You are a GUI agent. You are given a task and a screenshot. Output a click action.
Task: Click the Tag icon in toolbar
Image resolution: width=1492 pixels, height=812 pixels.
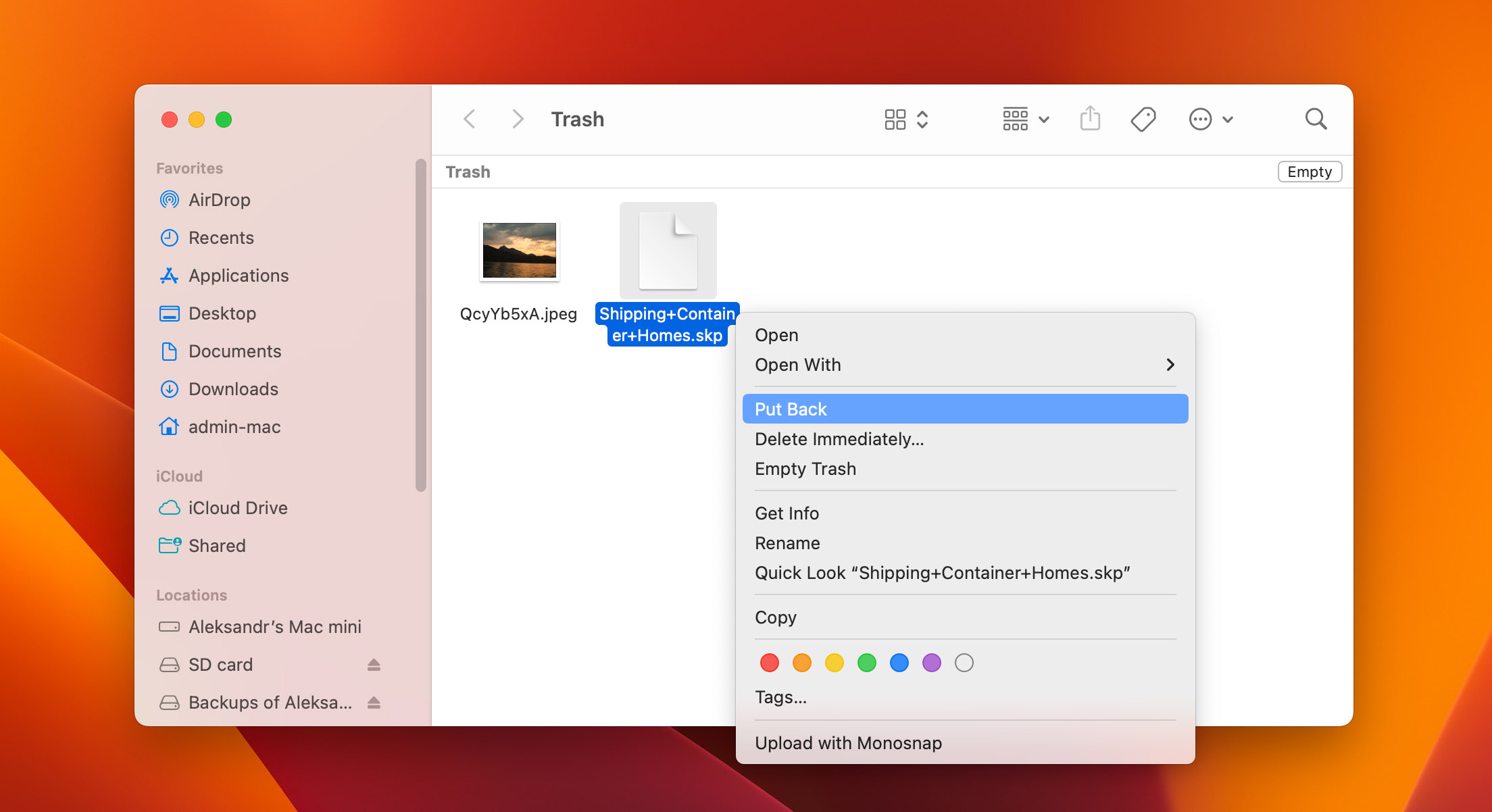pyautogui.click(x=1144, y=119)
